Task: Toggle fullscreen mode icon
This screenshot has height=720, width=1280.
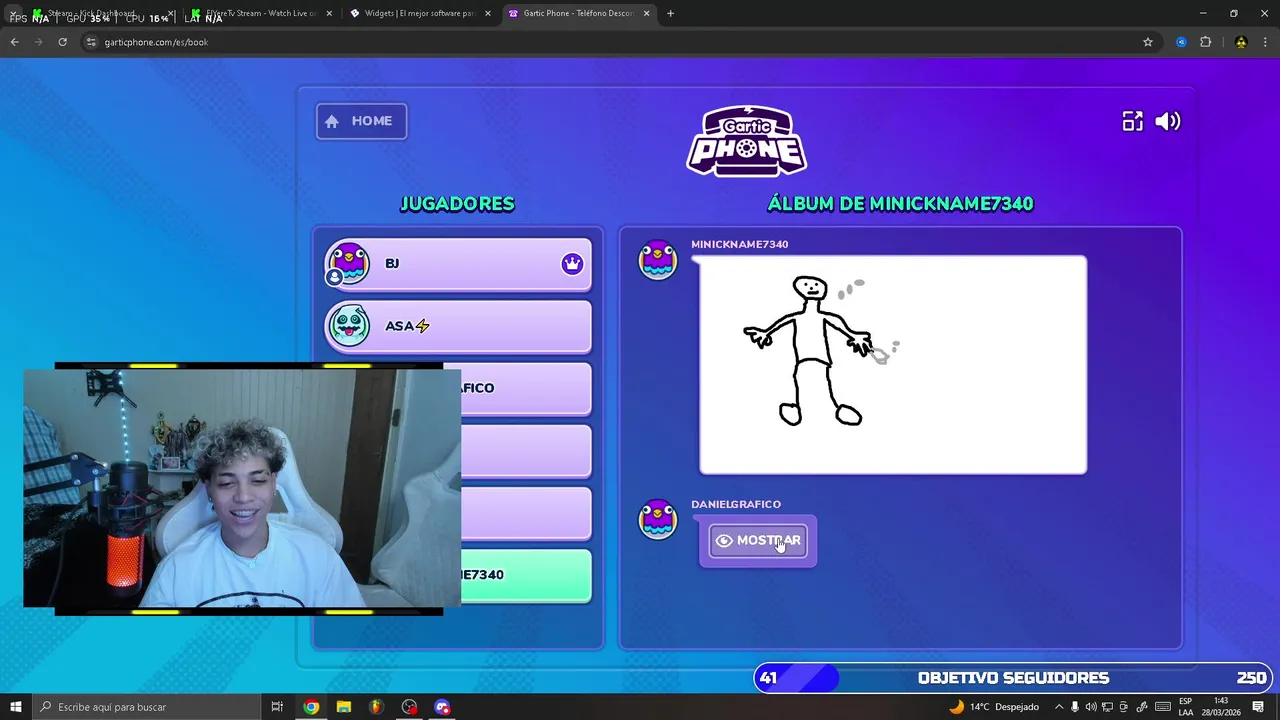Action: pos(1132,121)
